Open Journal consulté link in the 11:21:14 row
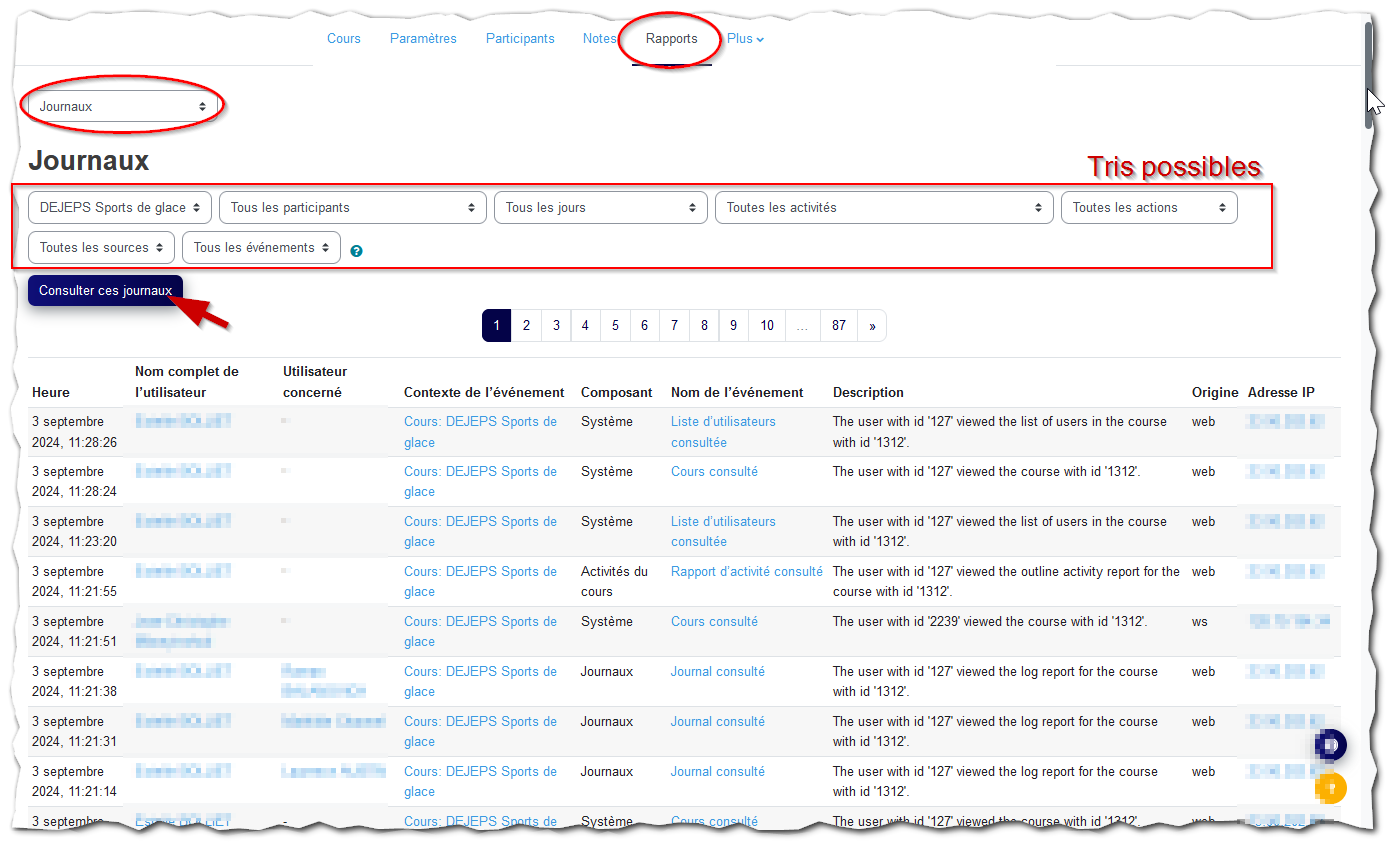The height and width of the screenshot is (849, 1397). tap(718, 772)
